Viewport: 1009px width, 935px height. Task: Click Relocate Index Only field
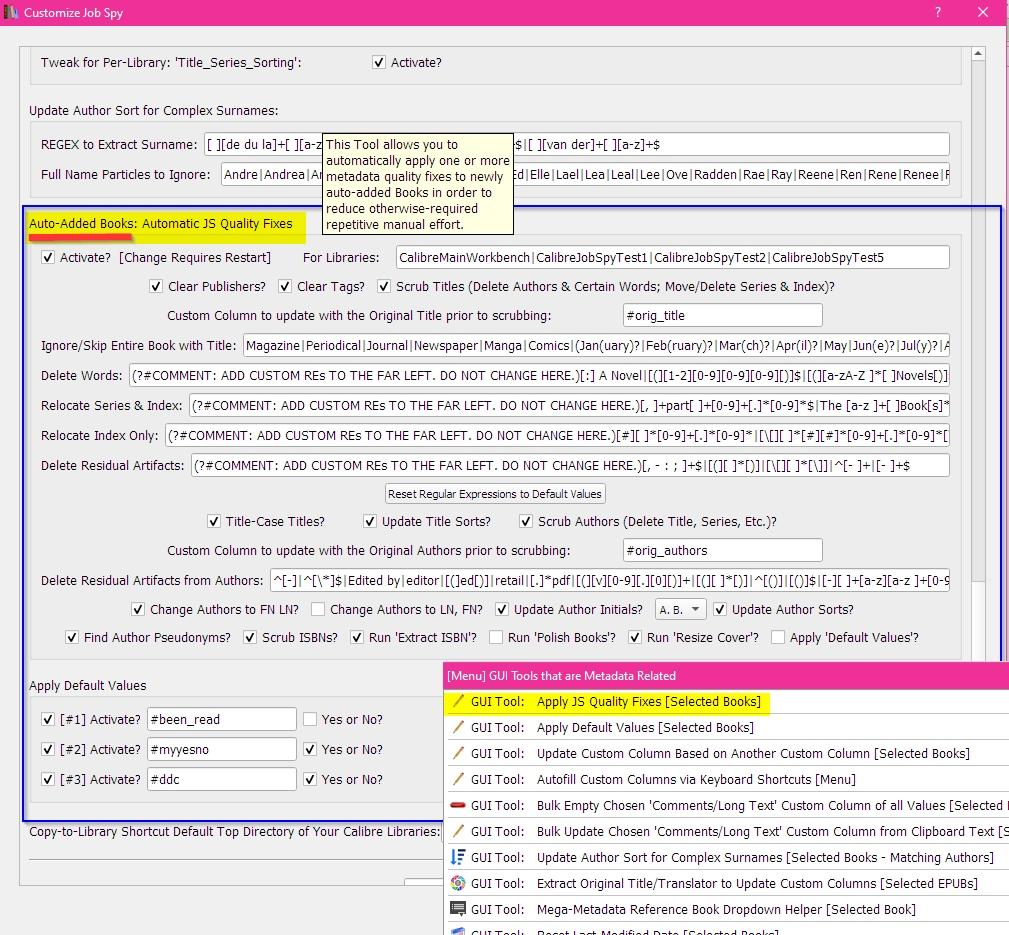(x=557, y=436)
